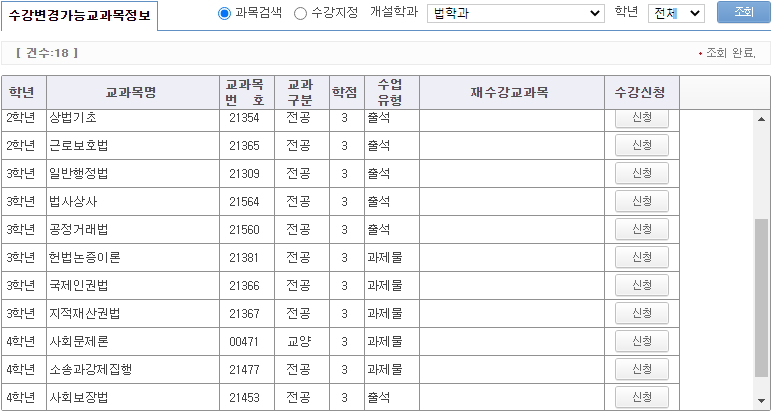Click course number 21381
This screenshot has width=772, height=413.
(244, 257)
